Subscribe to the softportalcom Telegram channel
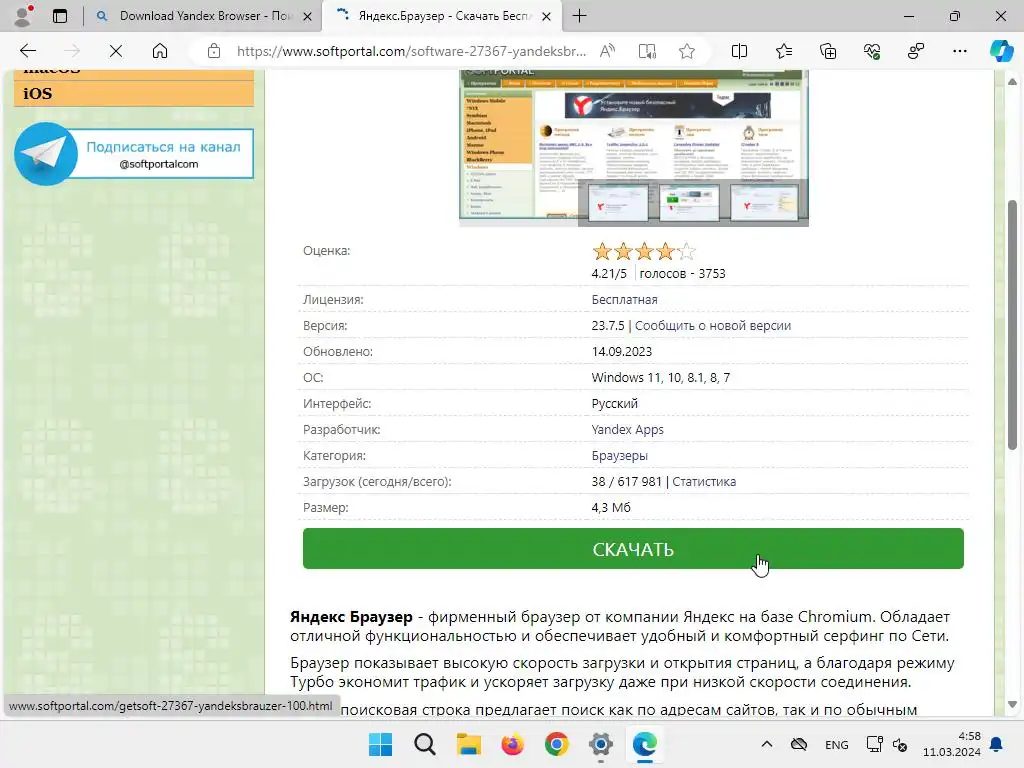This screenshot has width=1024, height=768. coord(134,154)
